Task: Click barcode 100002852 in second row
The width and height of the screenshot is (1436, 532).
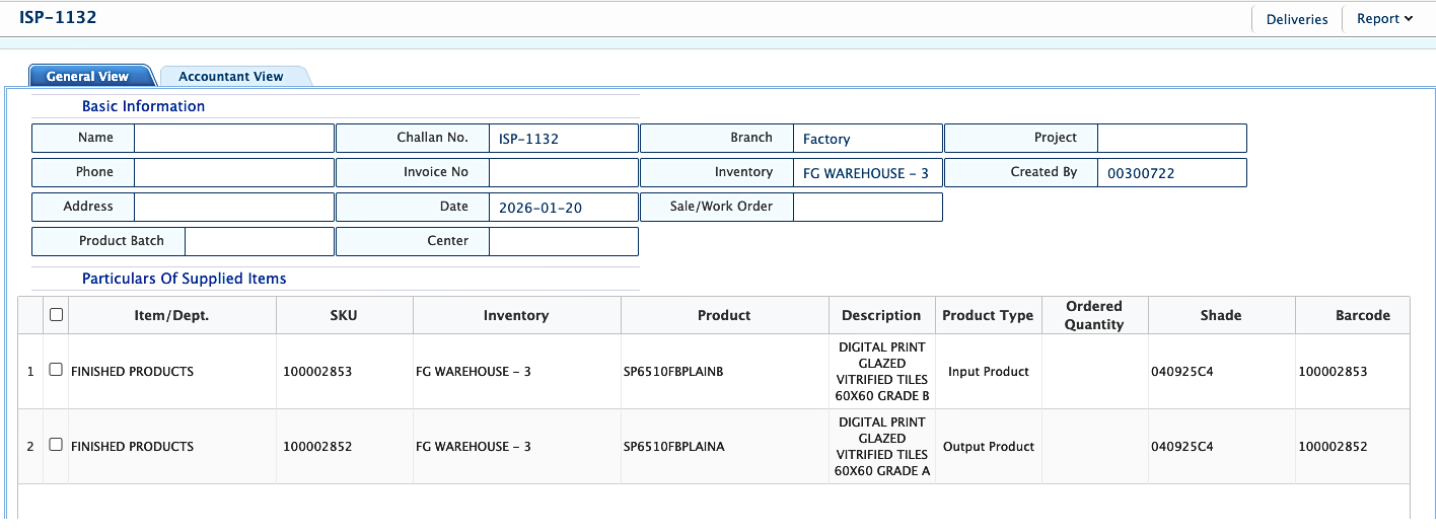Action: [1332, 447]
